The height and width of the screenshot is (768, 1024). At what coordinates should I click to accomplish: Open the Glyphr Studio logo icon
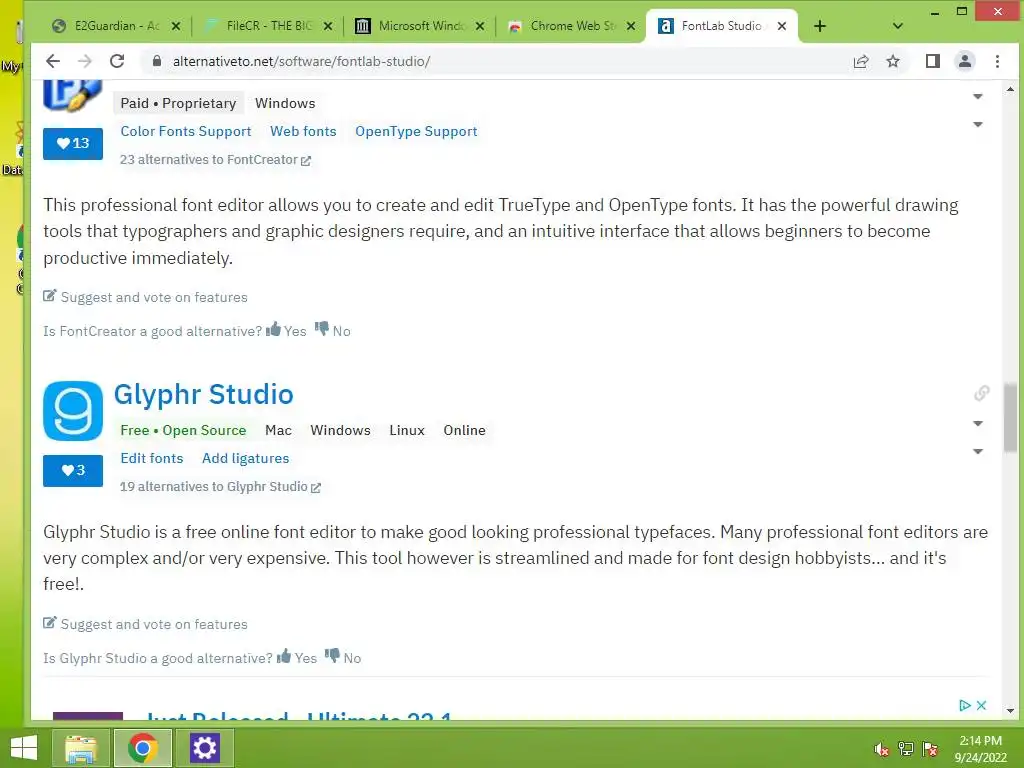73,411
